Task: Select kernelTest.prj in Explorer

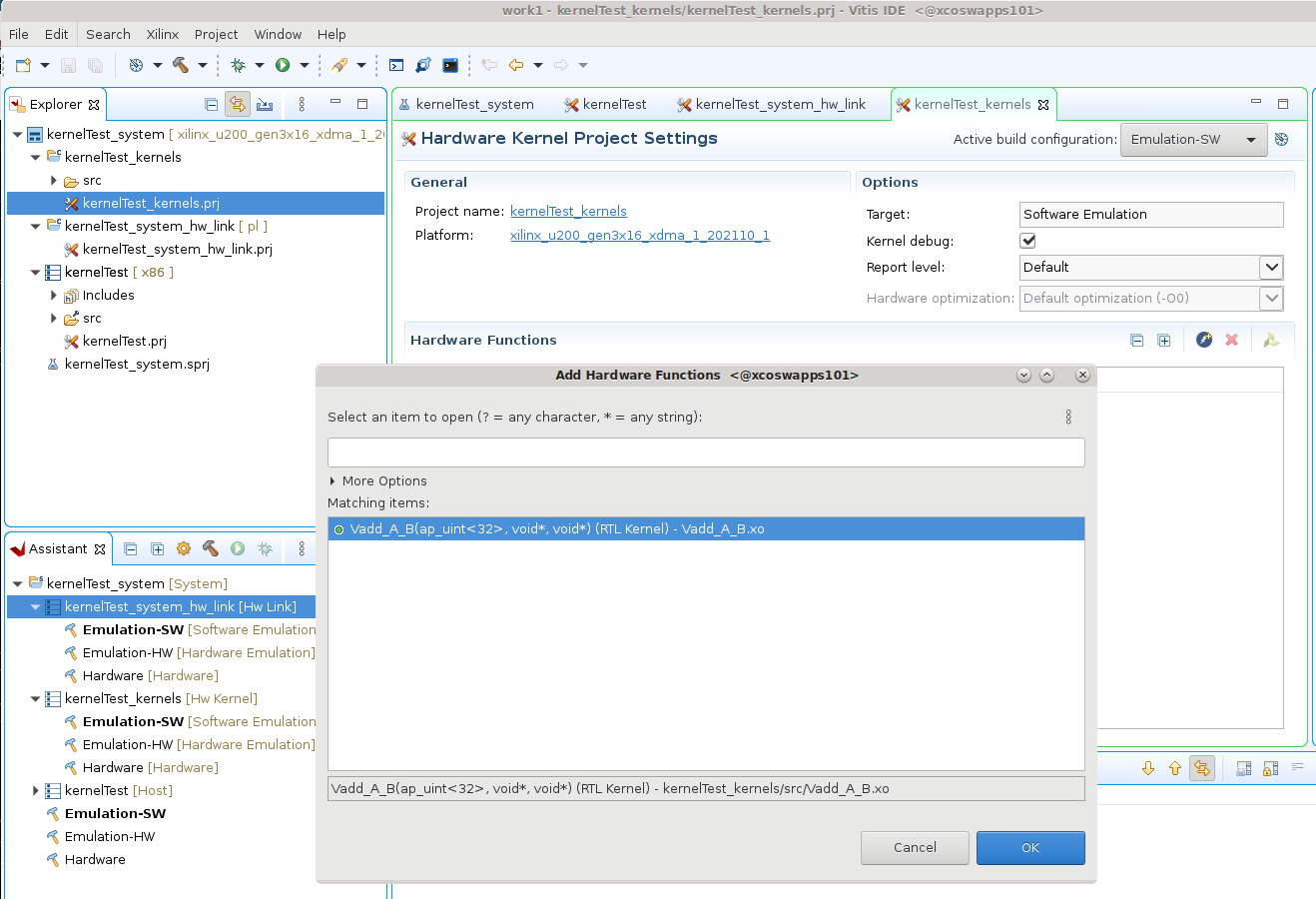Action: click(x=124, y=341)
